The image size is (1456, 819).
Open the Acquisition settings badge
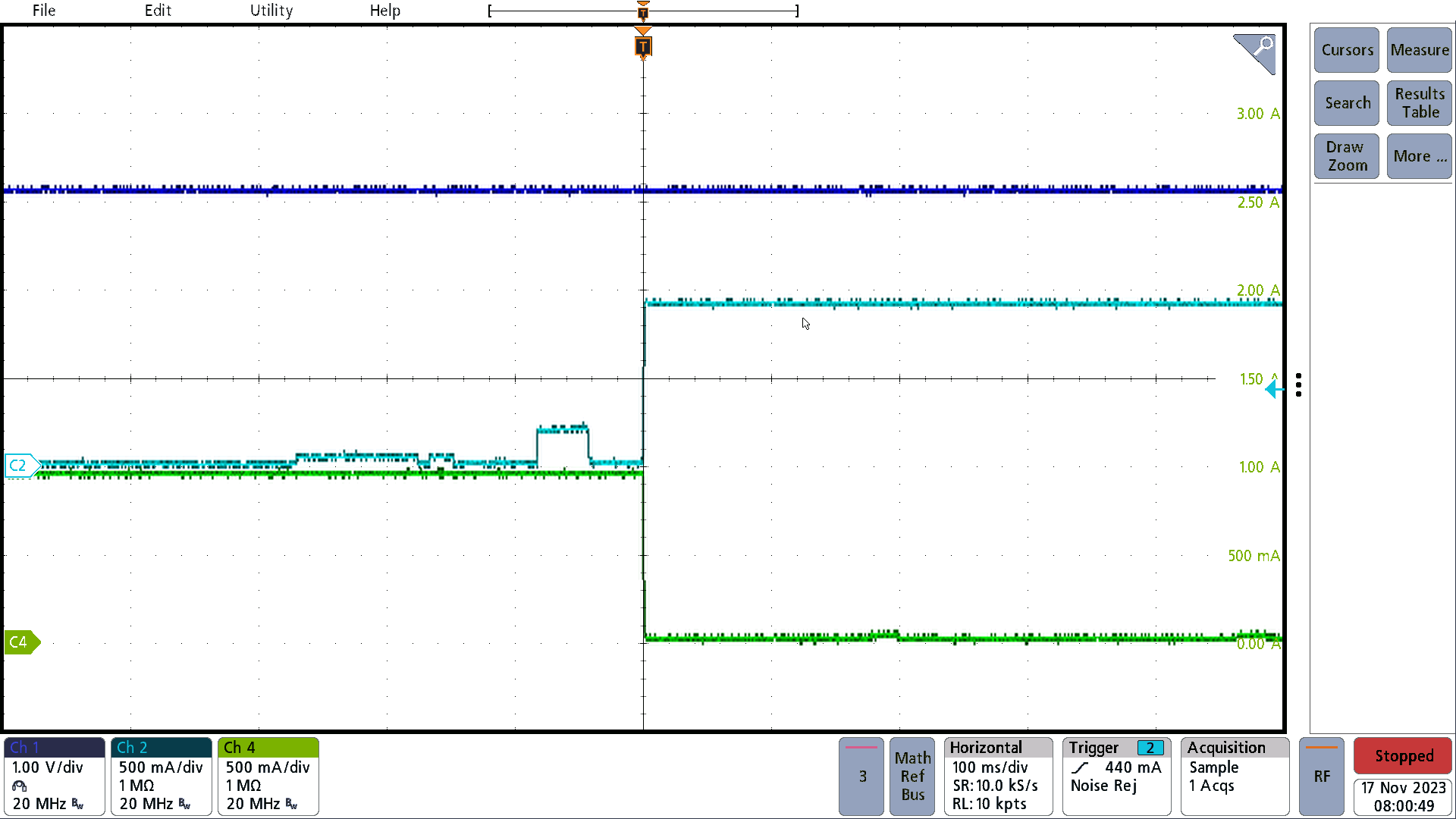(x=1235, y=777)
